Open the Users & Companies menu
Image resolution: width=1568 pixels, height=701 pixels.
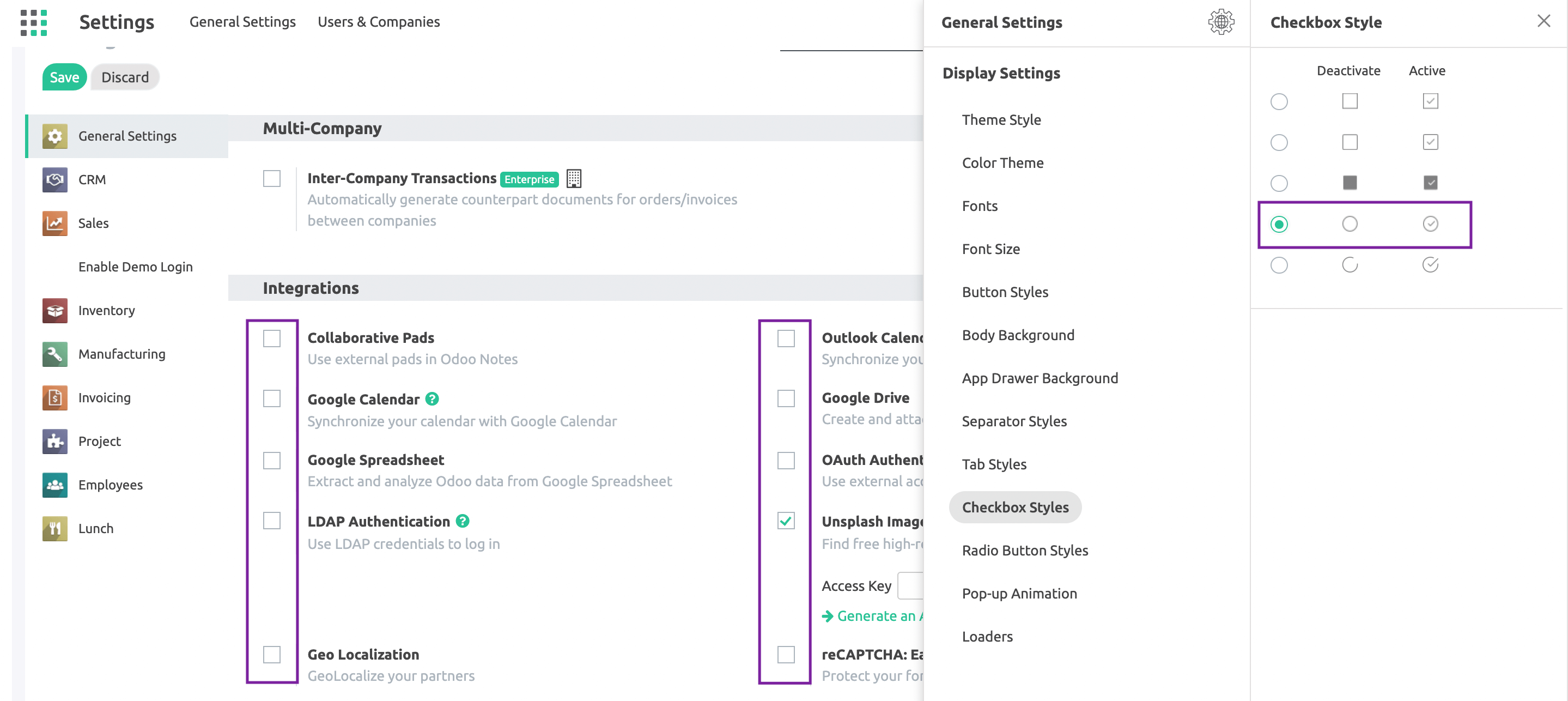pyautogui.click(x=378, y=22)
